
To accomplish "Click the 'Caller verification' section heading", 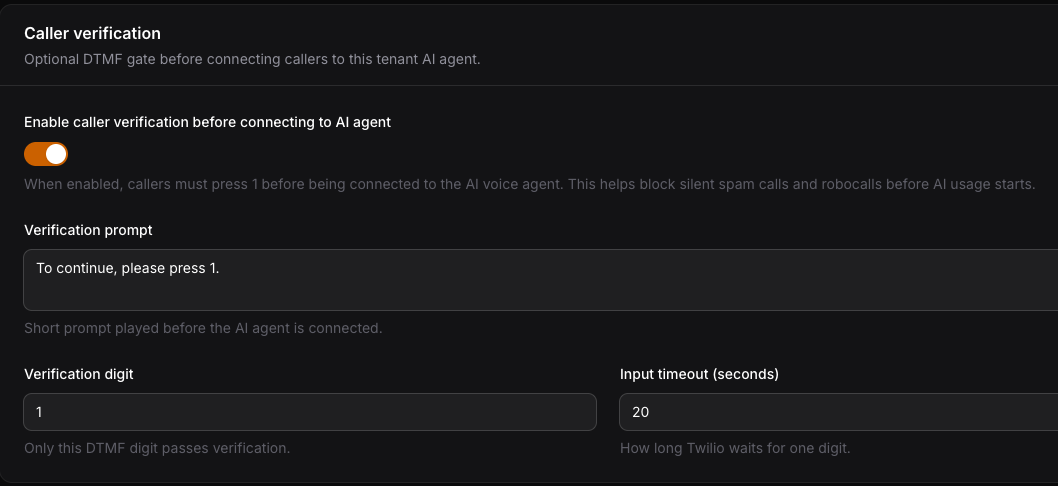I will click(x=92, y=33).
